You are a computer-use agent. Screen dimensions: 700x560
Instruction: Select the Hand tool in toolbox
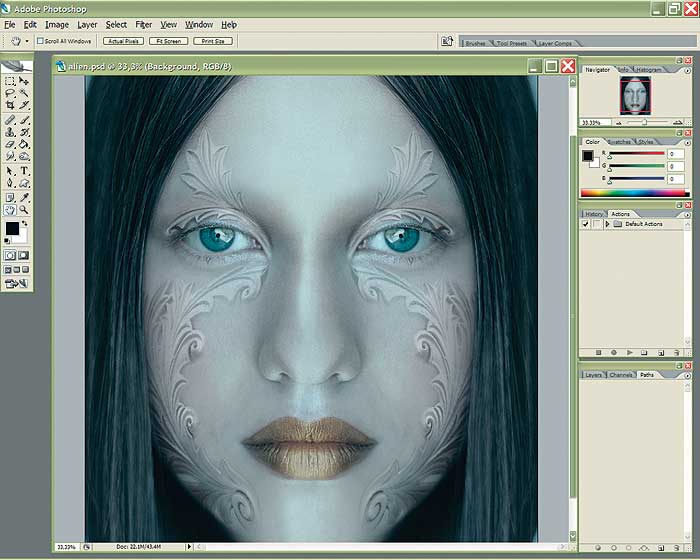click(x=10, y=210)
